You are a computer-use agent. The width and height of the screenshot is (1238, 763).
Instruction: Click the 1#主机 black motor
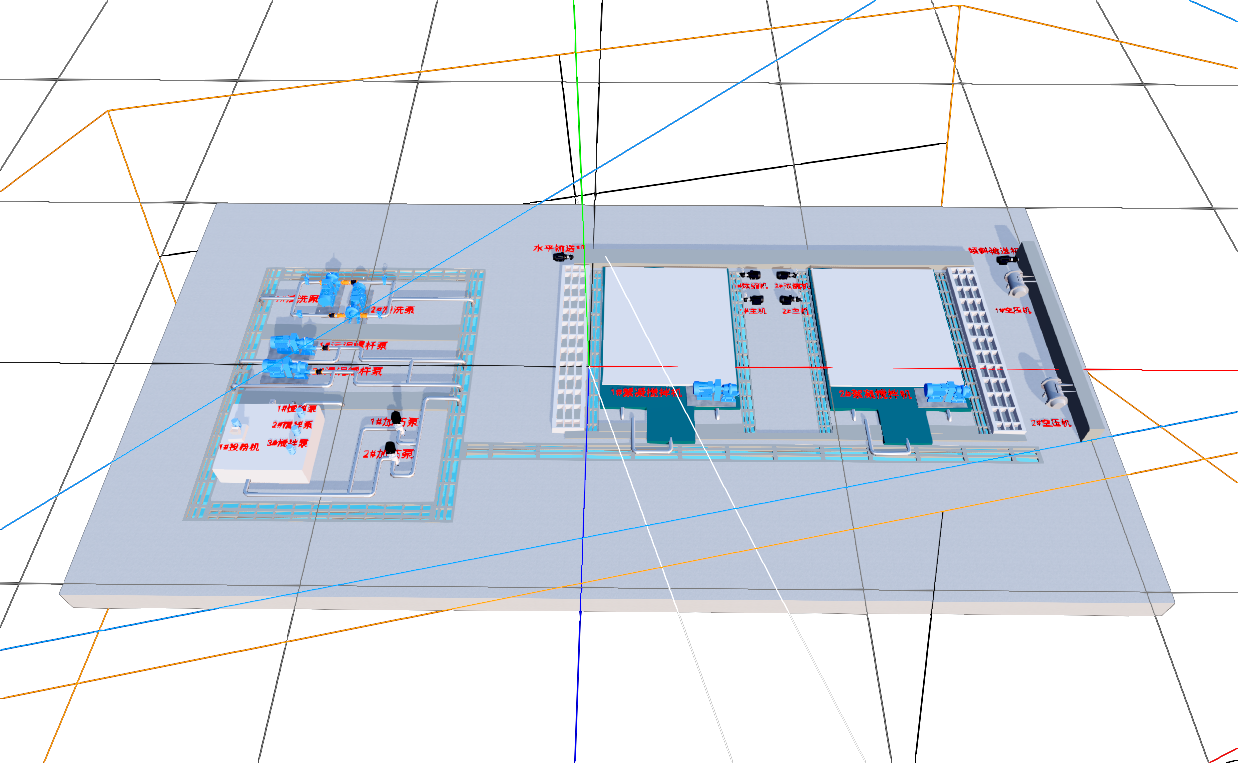[756, 298]
